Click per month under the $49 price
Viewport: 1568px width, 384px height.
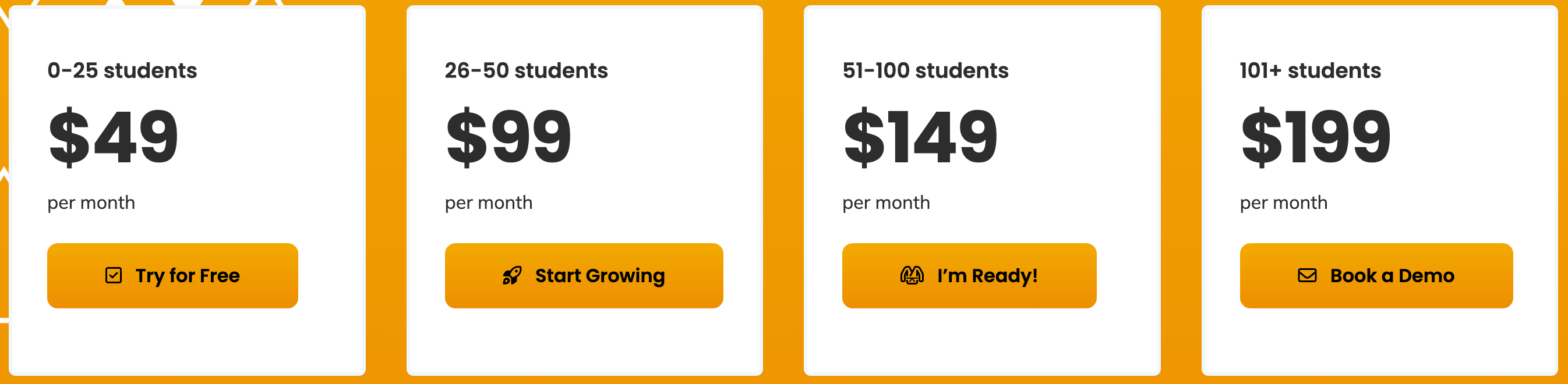click(x=91, y=202)
